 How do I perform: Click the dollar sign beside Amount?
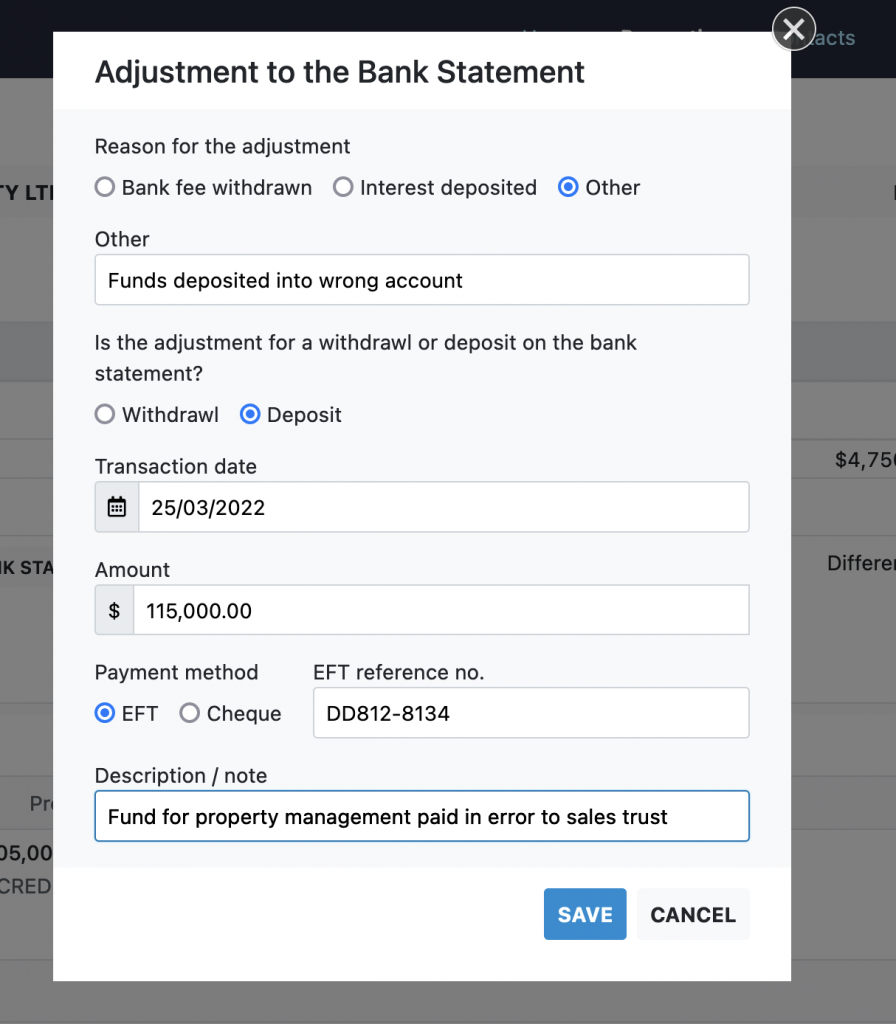(114, 610)
